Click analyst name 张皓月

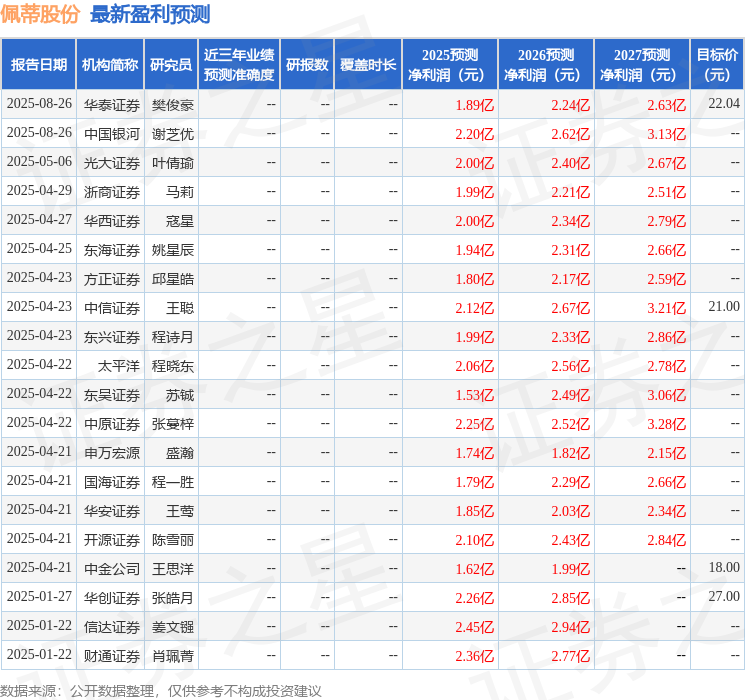click(x=173, y=598)
